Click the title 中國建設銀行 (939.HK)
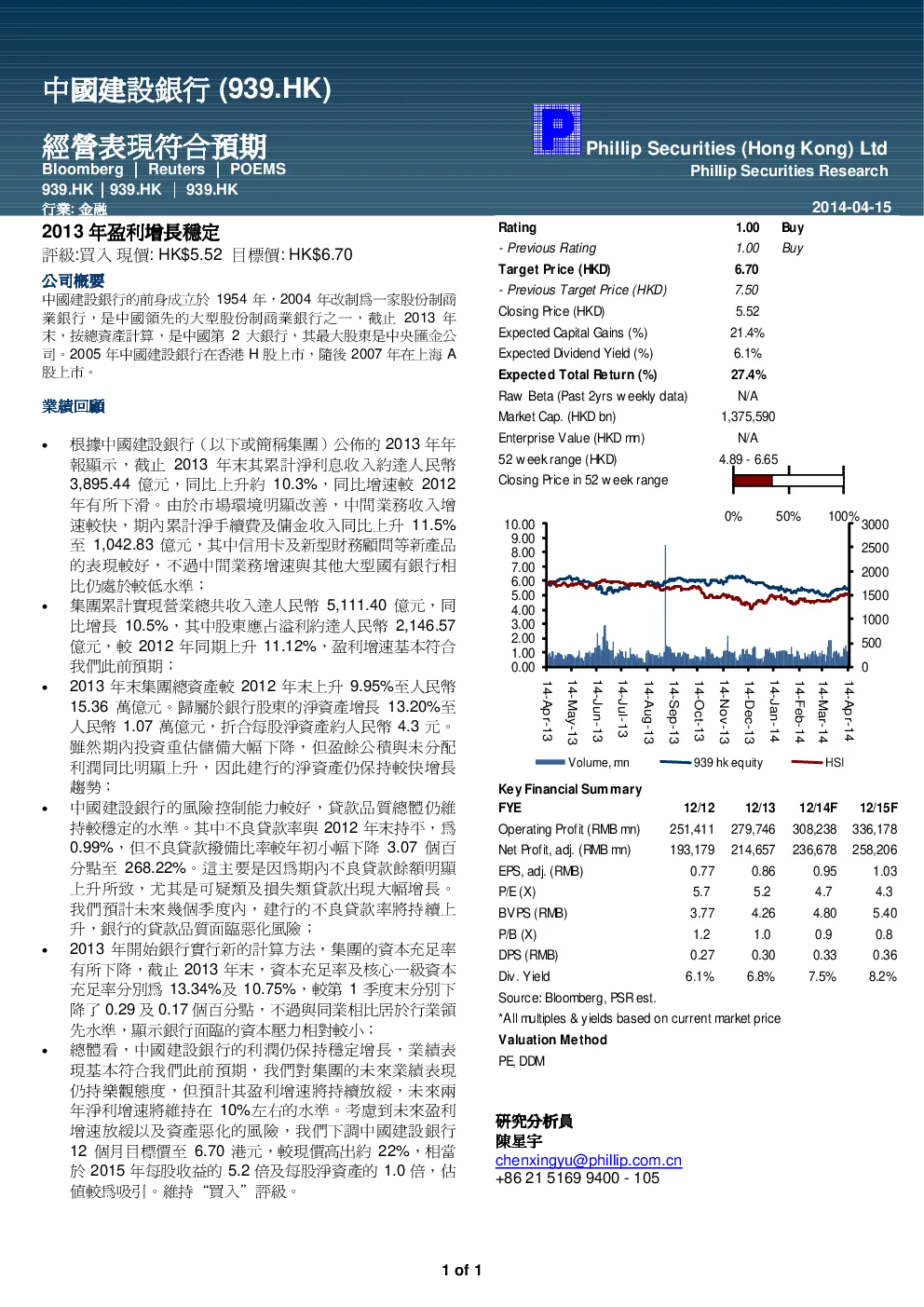 (x=186, y=89)
